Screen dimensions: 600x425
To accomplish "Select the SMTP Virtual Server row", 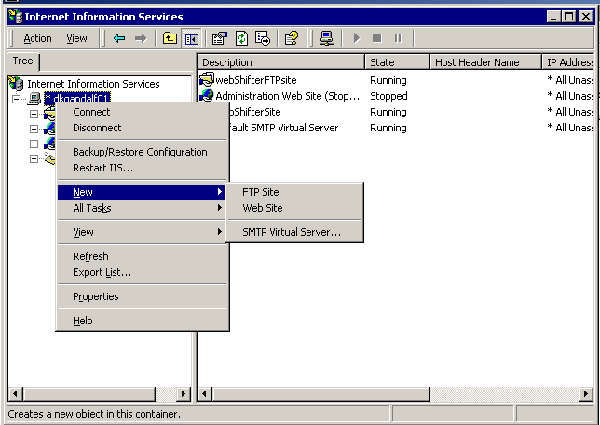I will click(x=284, y=127).
